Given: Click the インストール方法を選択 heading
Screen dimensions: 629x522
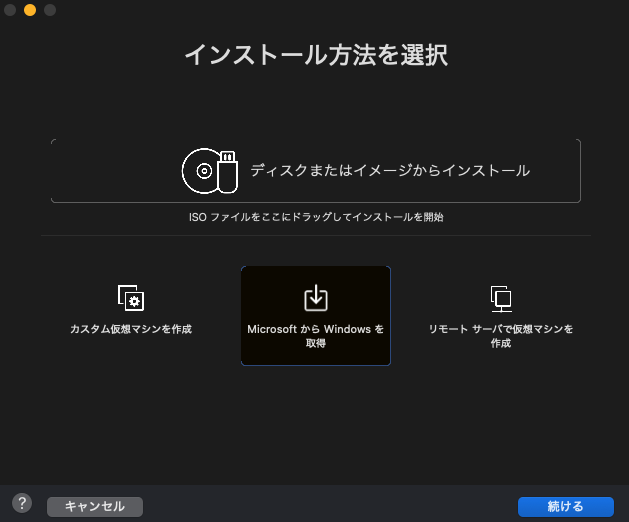Looking at the screenshot, I should pos(316,55).
